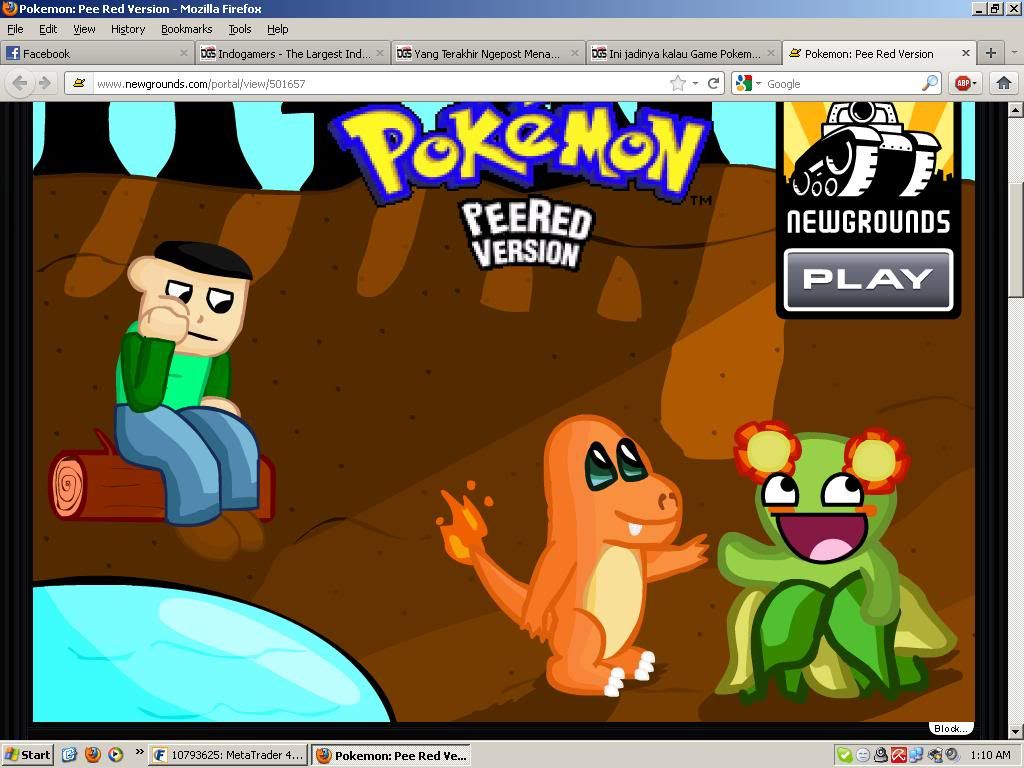Open the Windows Start menu
This screenshot has width=1024, height=768.
coord(27,755)
